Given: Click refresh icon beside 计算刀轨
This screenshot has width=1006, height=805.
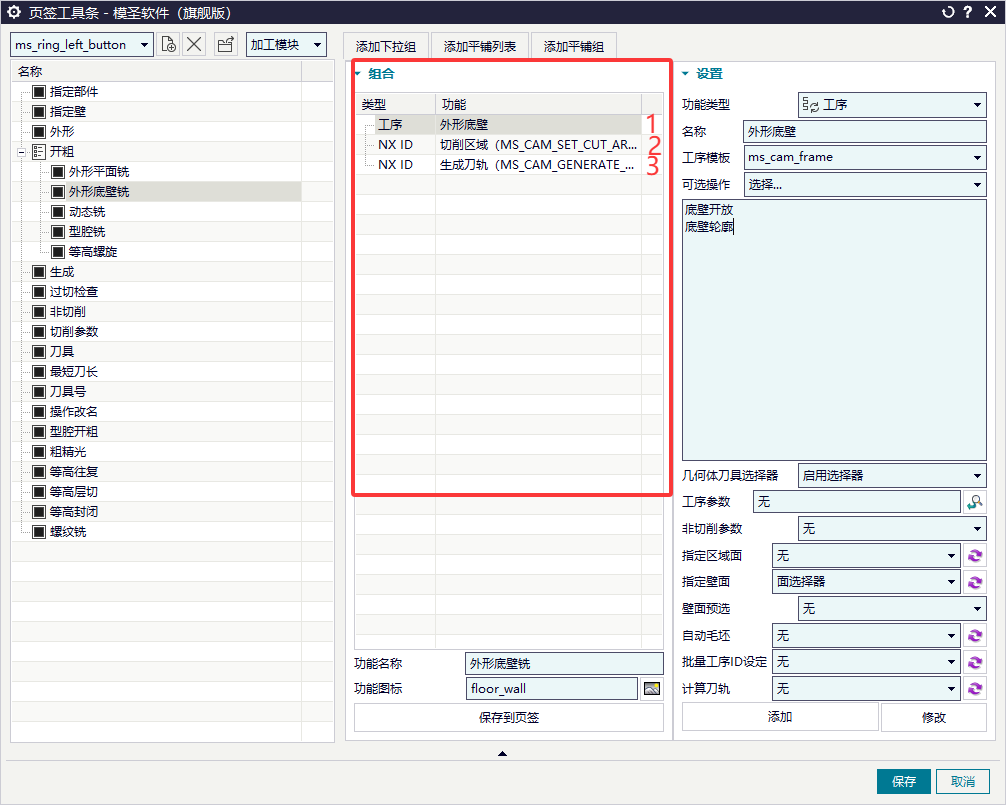Looking at the screenshot, I should (x=975, y=688).
